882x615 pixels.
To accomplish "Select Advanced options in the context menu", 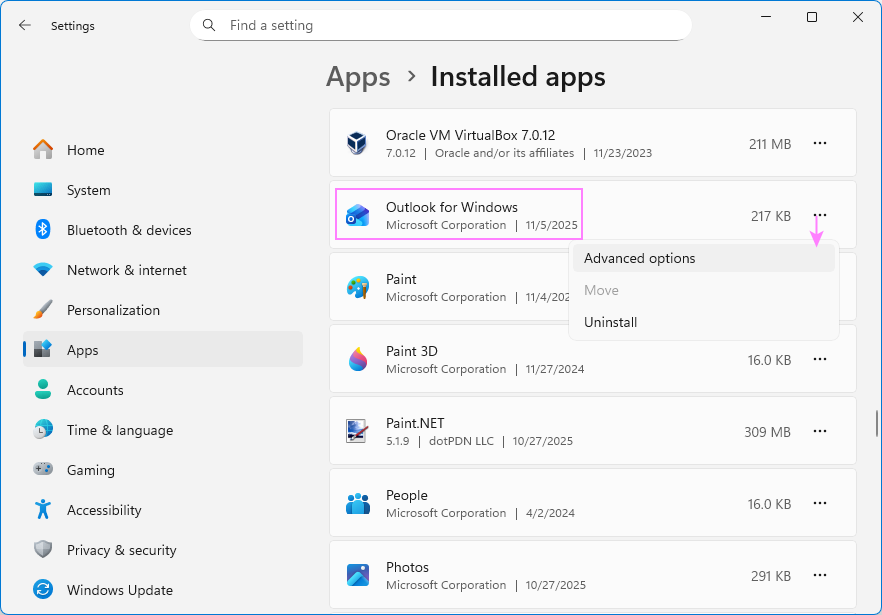I will coord(639,258).
